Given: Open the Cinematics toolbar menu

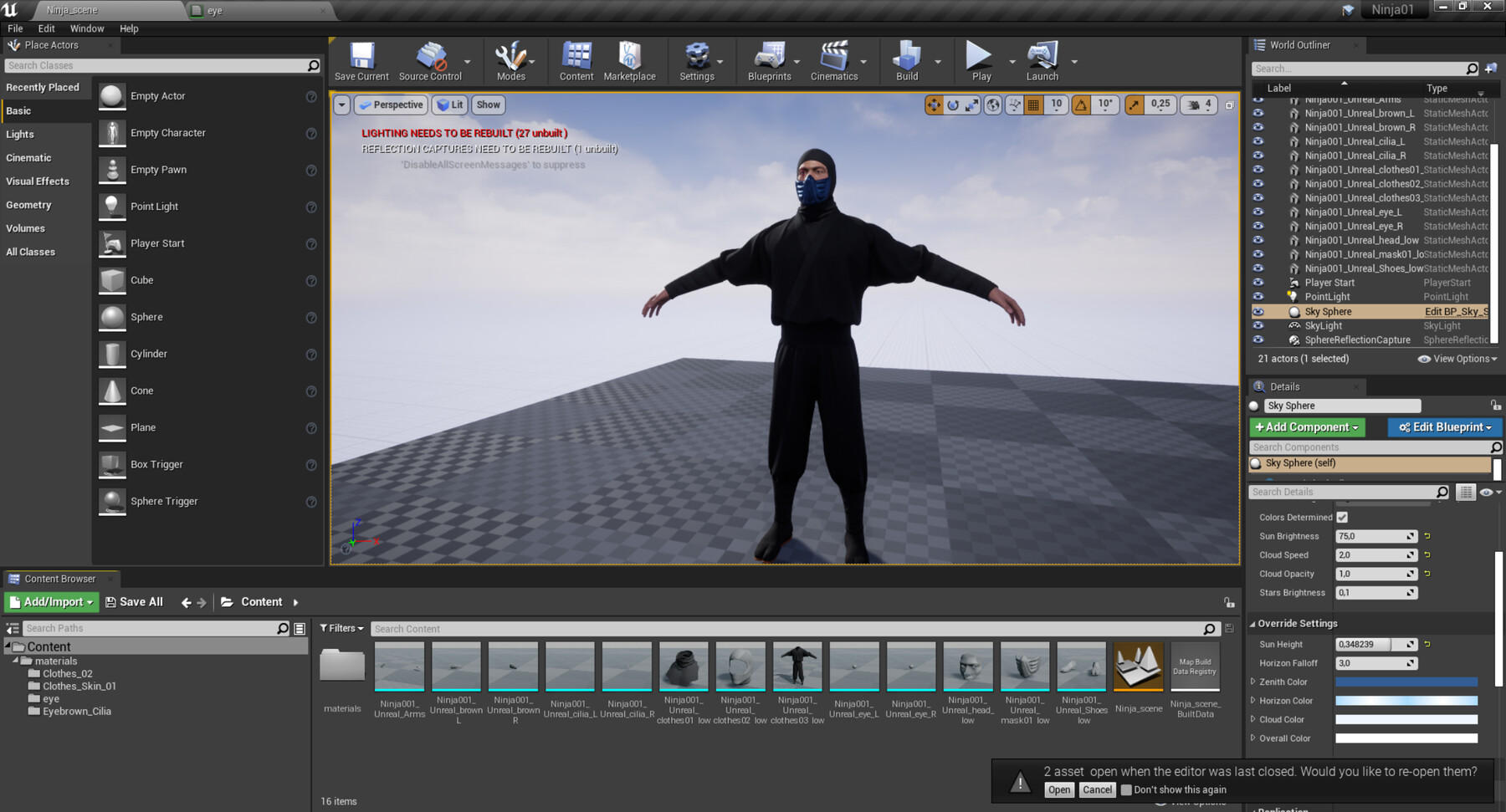Looking at the screenshot, I should coord(833,60).
